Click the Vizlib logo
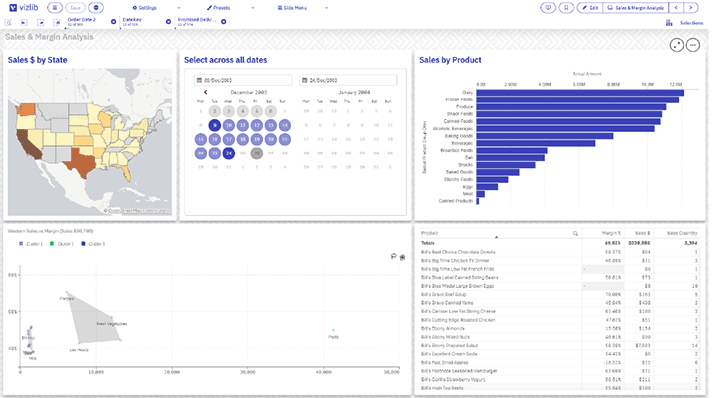Image resolution: width=720 pixels, height=398 pixels. tap(24, 7)
